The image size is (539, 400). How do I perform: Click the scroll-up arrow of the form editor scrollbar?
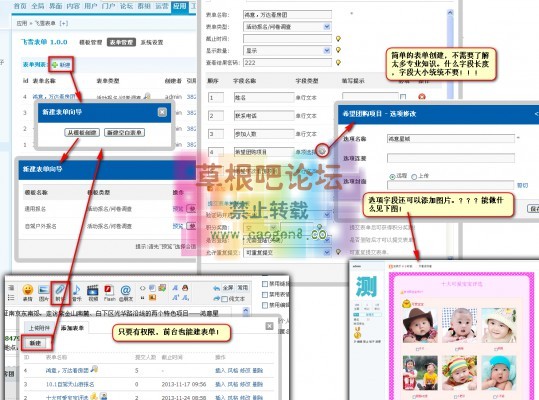point(450,13)
